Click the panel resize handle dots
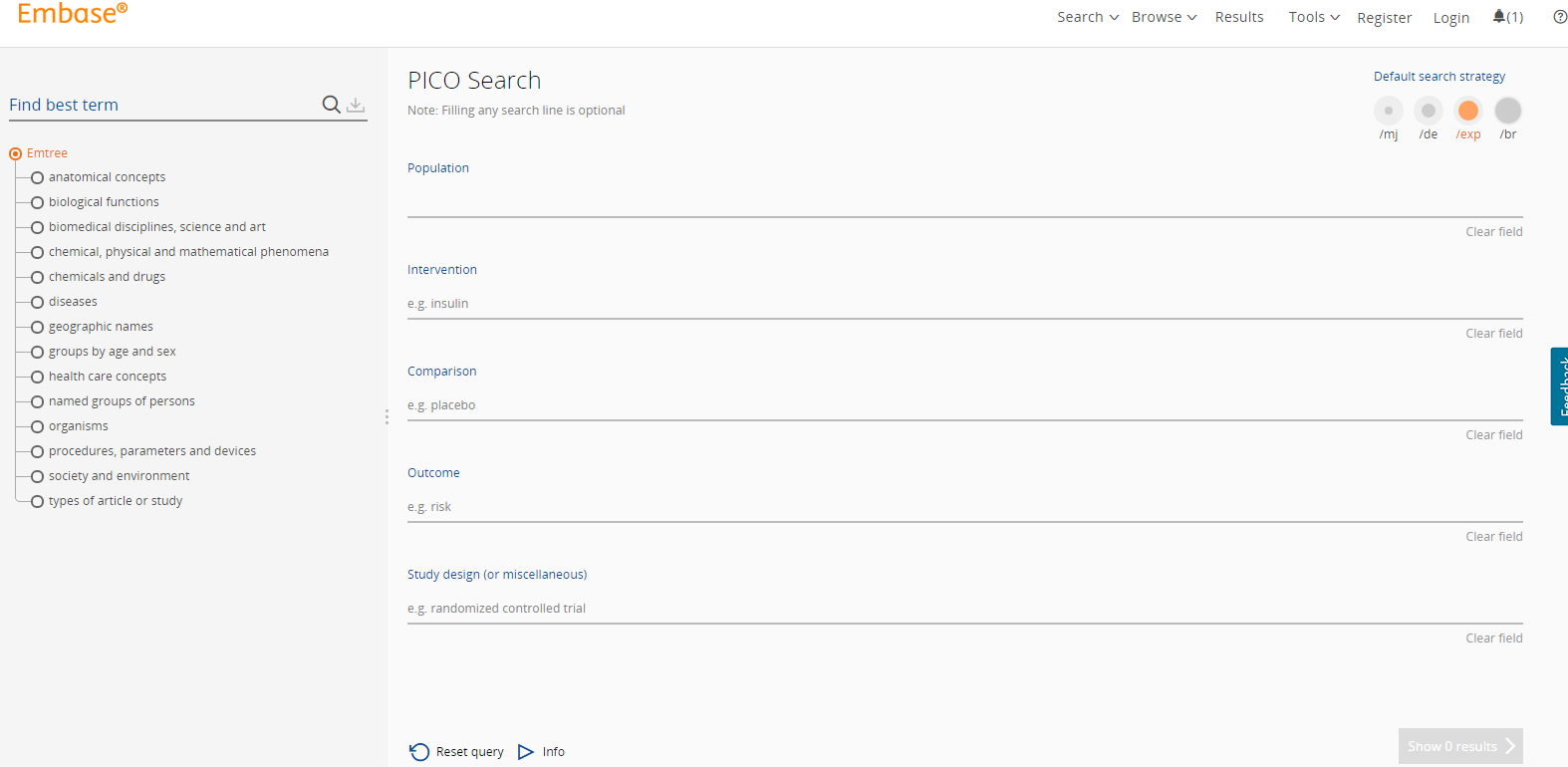Image resolution: width=1568 pixels, height=767 pixels. [387, 417]
